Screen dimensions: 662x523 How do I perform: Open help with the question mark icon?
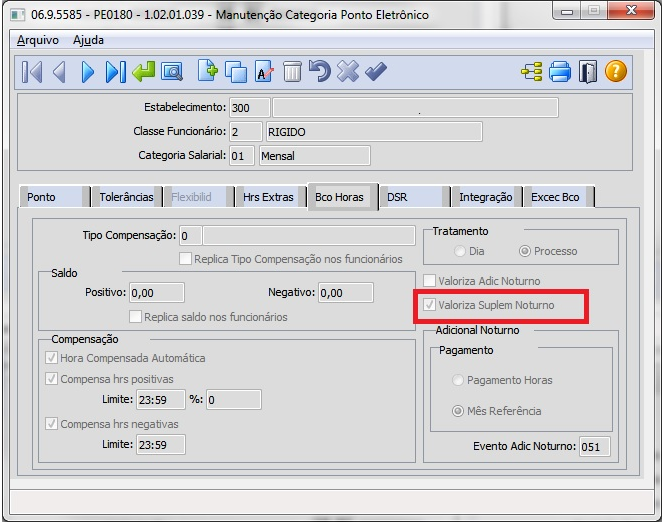click(x=616, y=71)
